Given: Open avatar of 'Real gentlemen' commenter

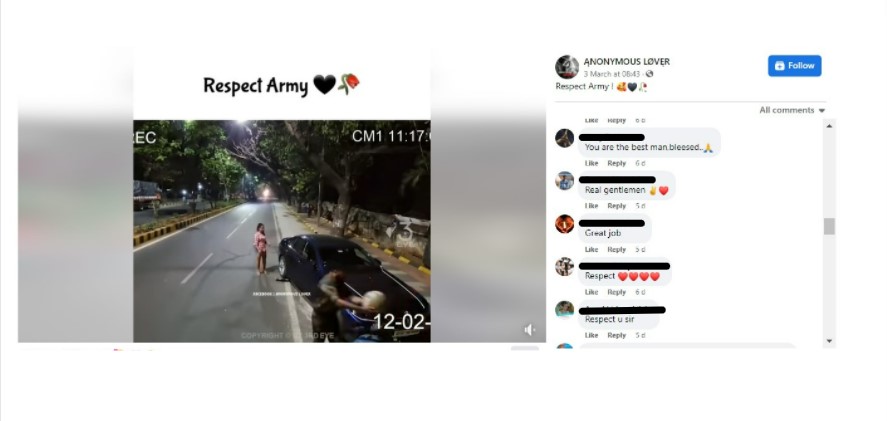Looking at the screenshot, I should (565, 181).
